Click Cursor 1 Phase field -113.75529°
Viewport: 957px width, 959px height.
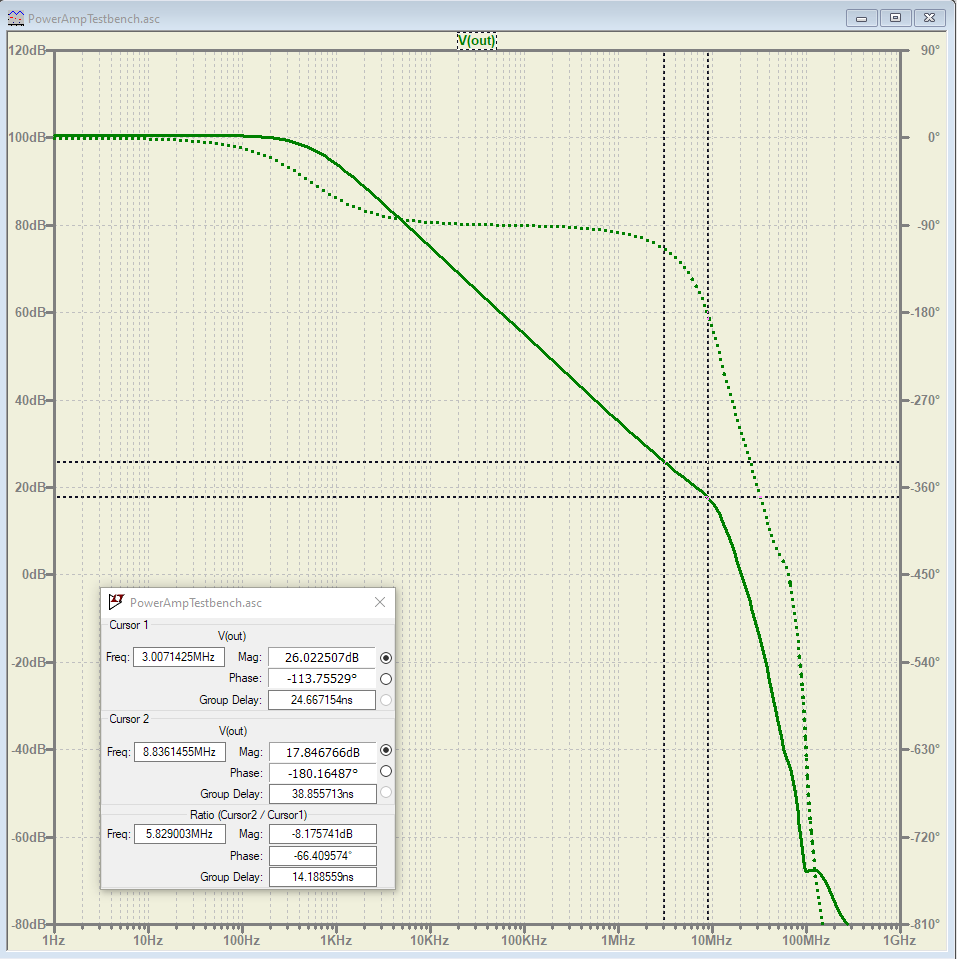tap(322, 678)
